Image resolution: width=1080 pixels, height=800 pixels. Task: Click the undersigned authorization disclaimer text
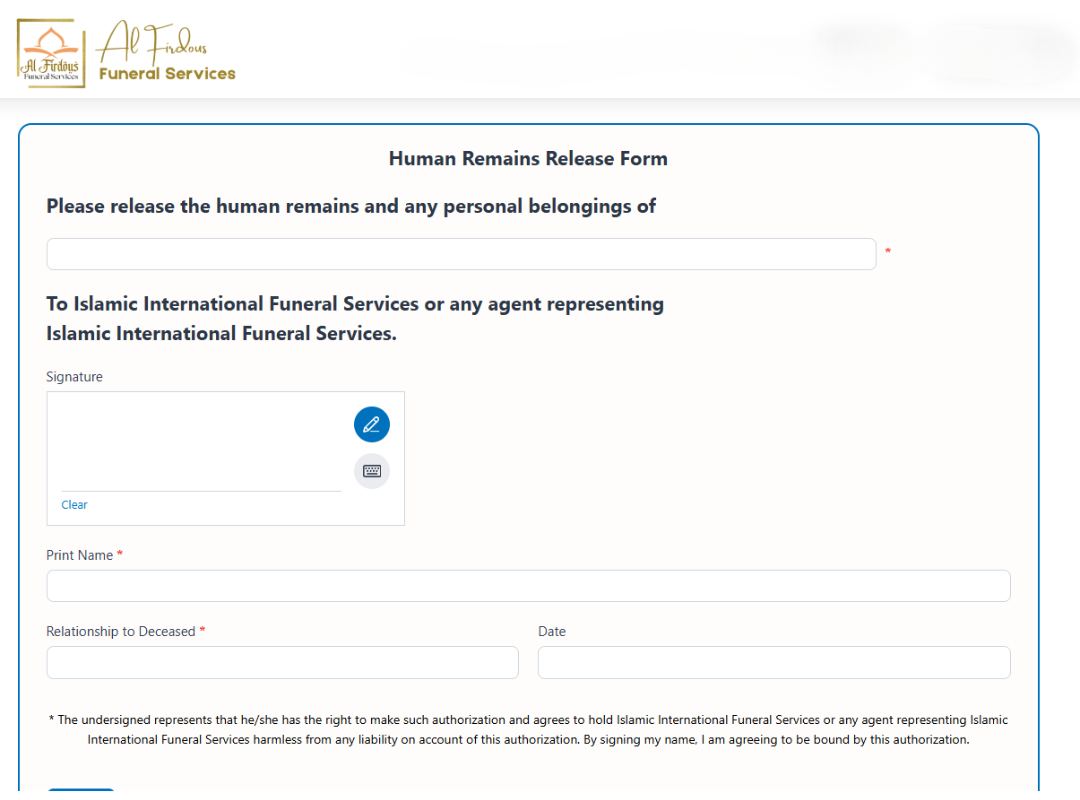(528, 730)
